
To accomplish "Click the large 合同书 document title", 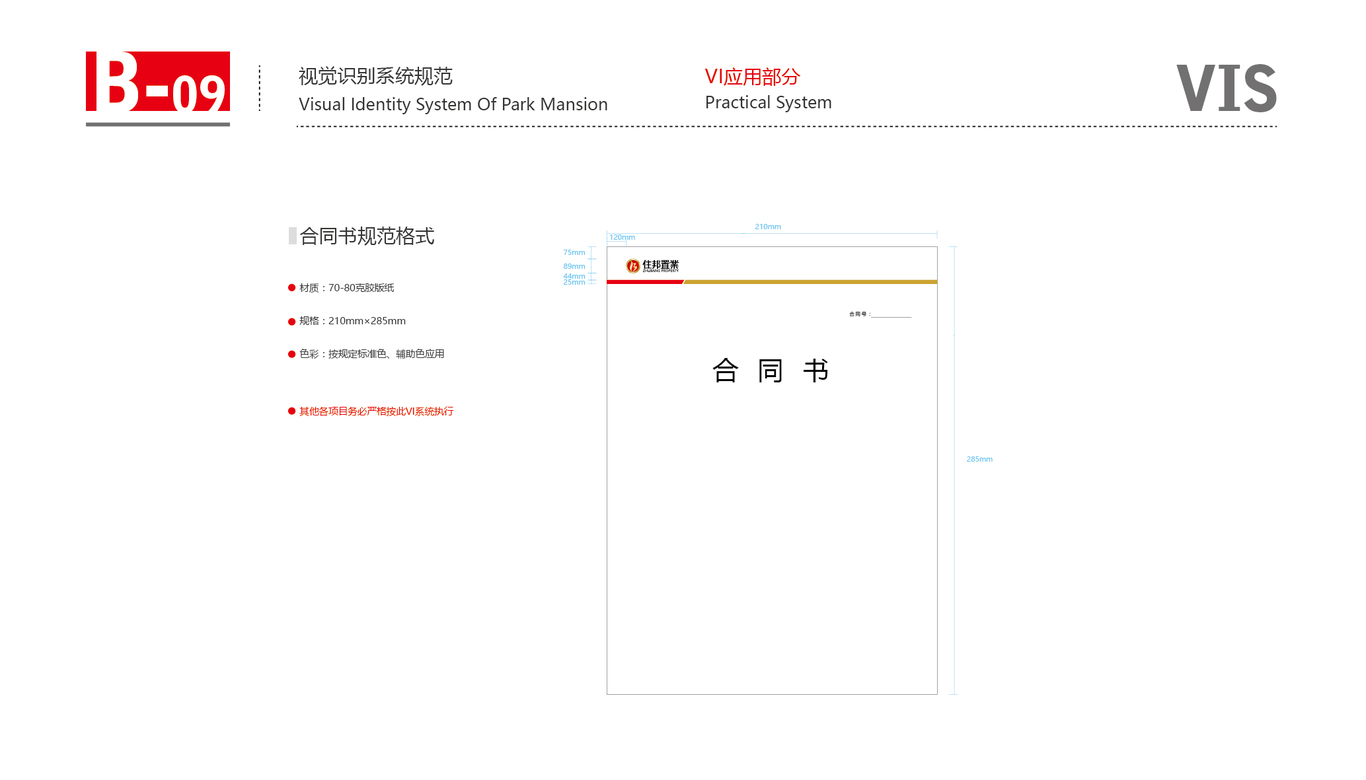I will point(771,371).
